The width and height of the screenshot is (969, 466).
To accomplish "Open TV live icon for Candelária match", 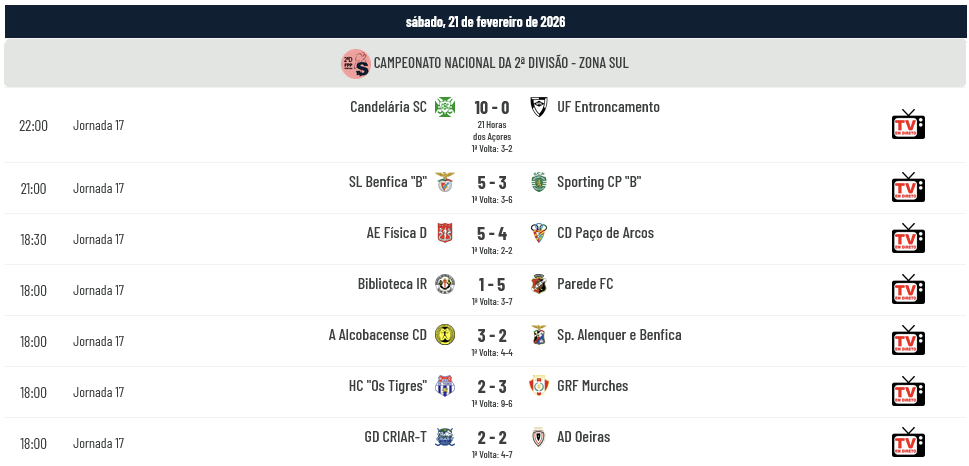I will pyautogui.click(x=908, y=125).
